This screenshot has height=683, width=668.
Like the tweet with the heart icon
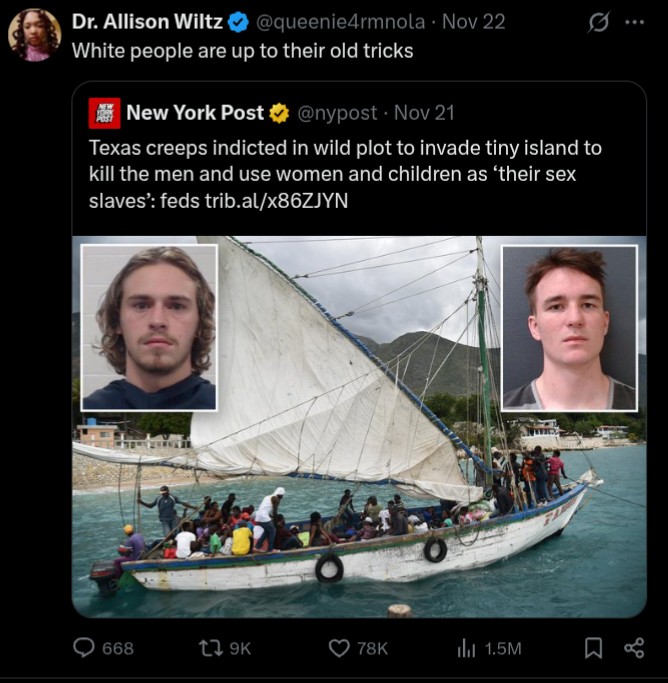[339, 648]
